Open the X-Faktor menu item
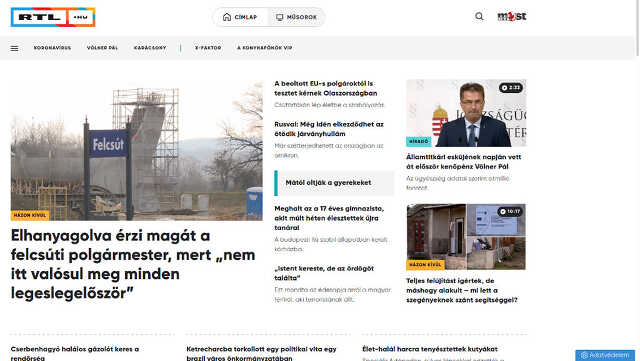The image size is (640, 361). (208, 48)
